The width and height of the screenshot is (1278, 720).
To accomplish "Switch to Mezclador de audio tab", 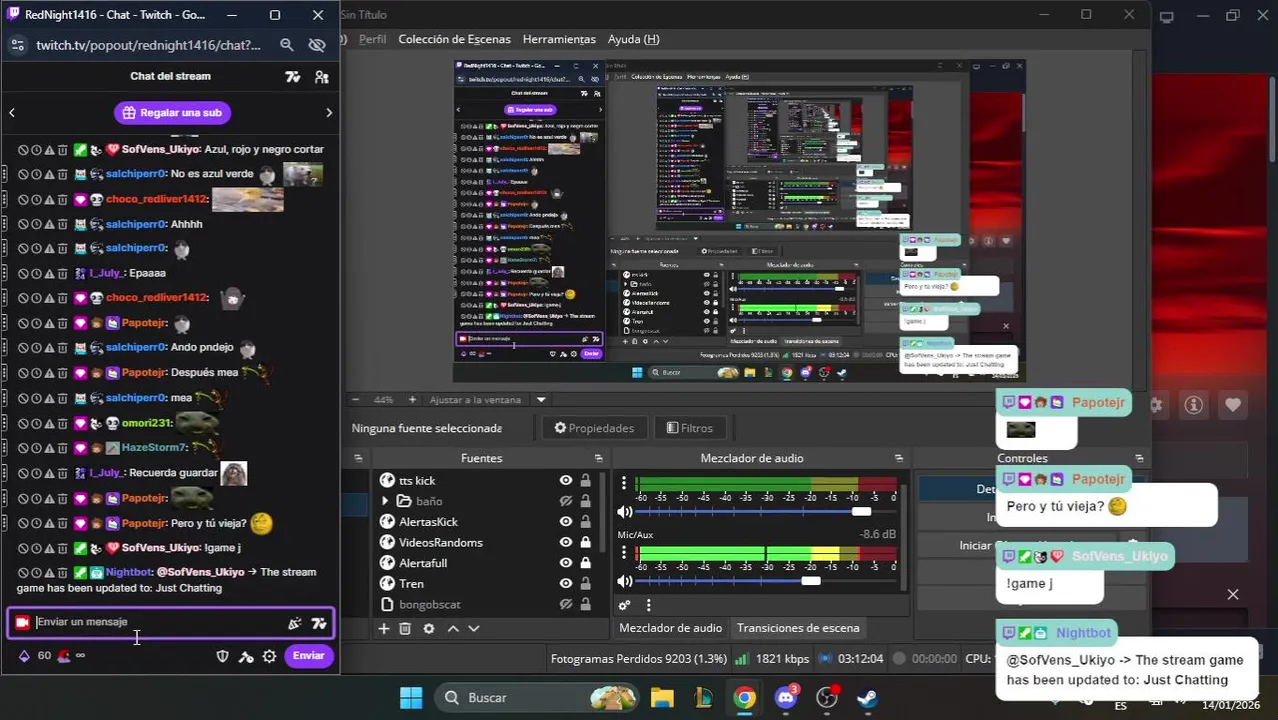I will click(x=670, y=628).
